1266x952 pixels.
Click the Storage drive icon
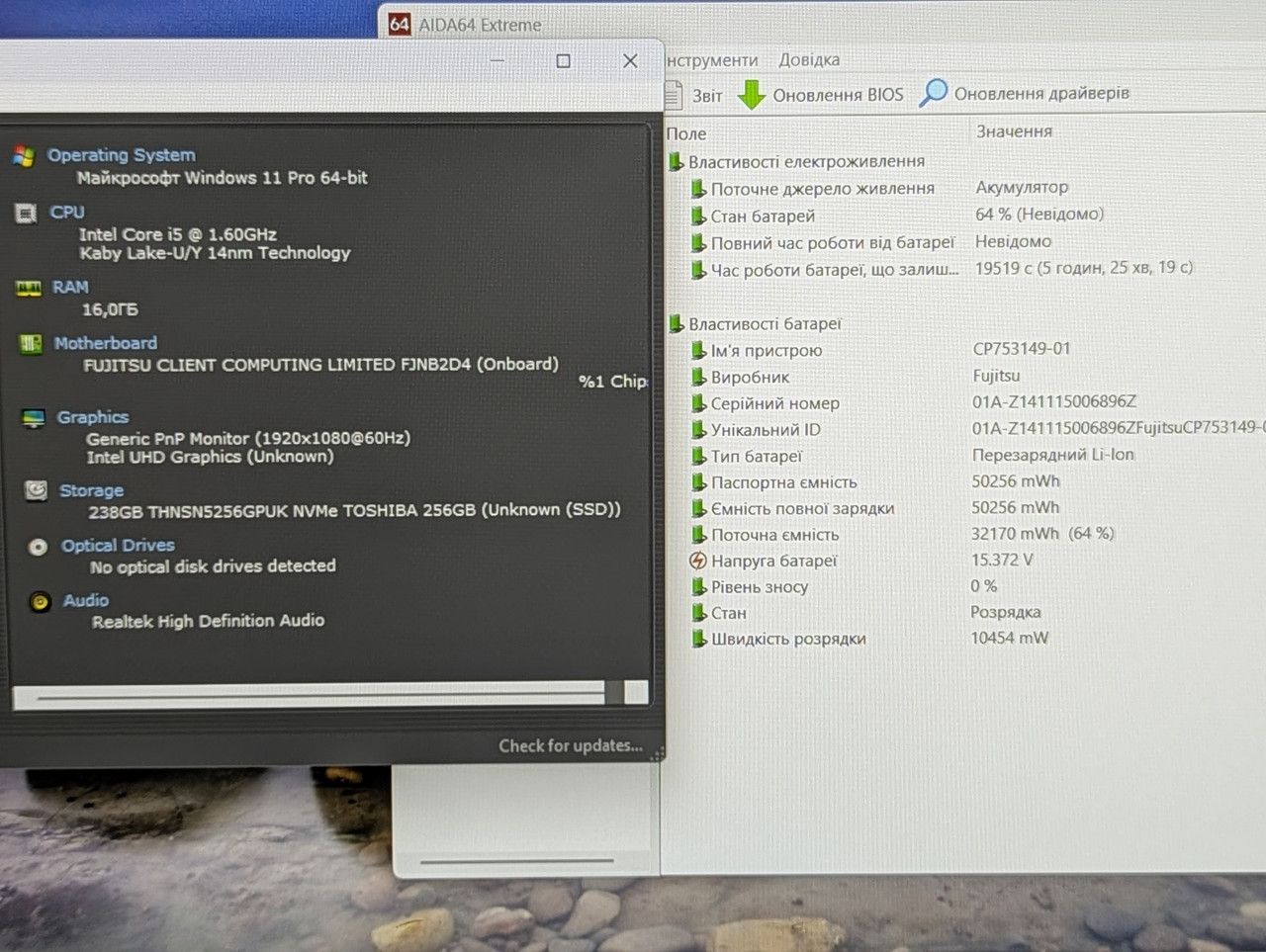tap(36, 490)
